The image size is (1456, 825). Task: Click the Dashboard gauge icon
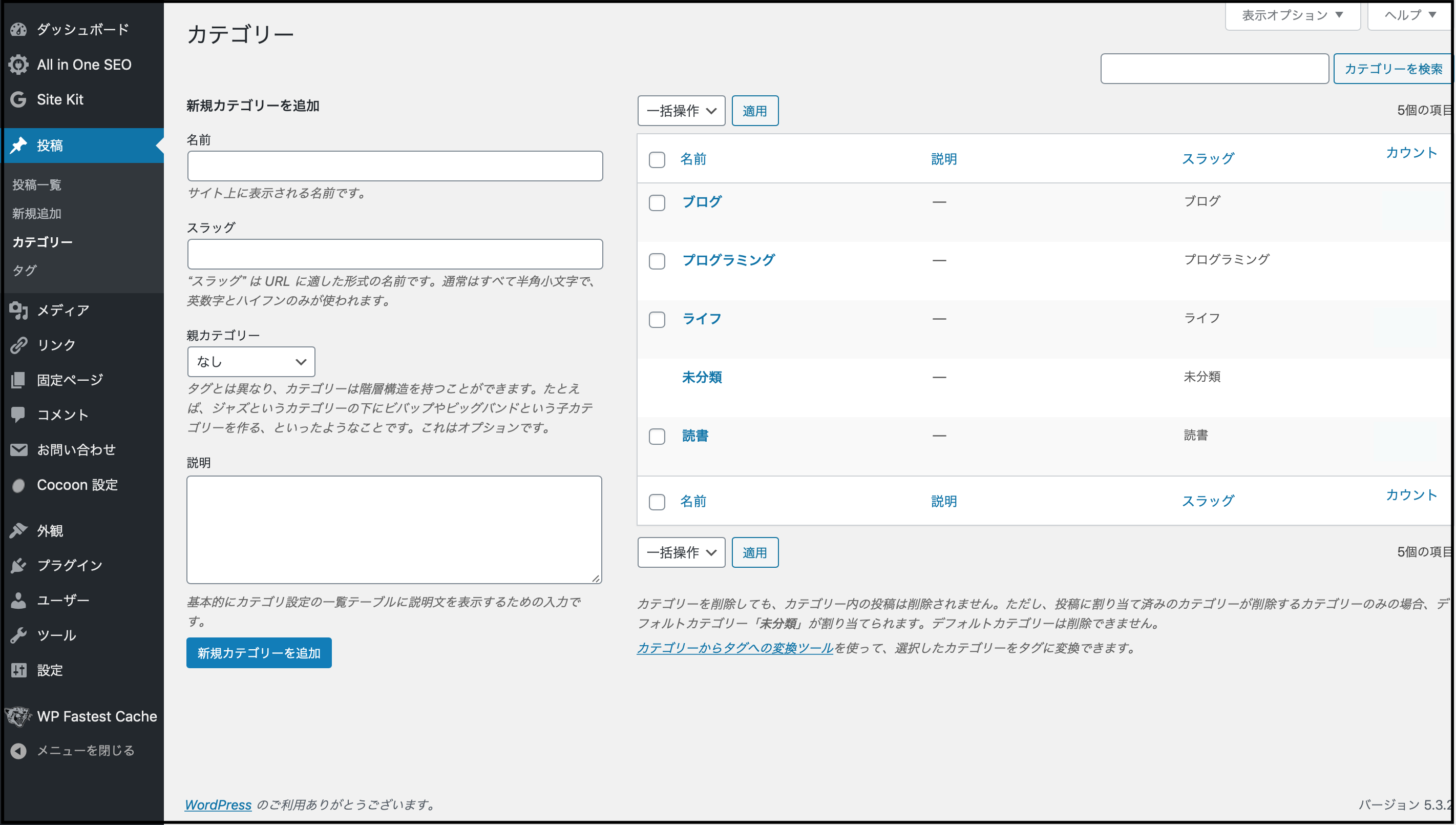tap(18, 30)
